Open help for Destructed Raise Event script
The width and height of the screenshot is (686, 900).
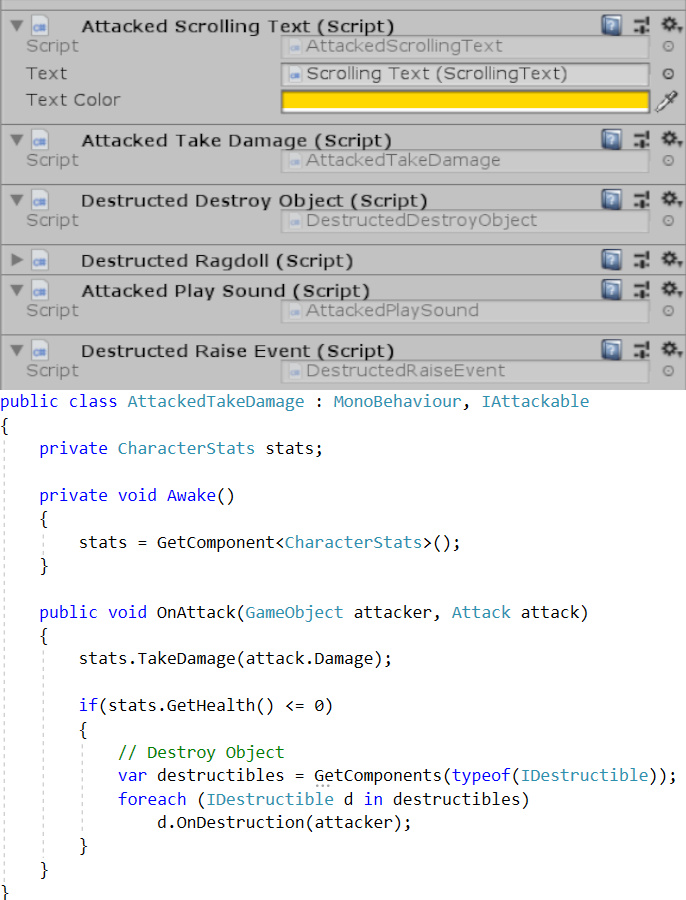click(x=612, y=350)
